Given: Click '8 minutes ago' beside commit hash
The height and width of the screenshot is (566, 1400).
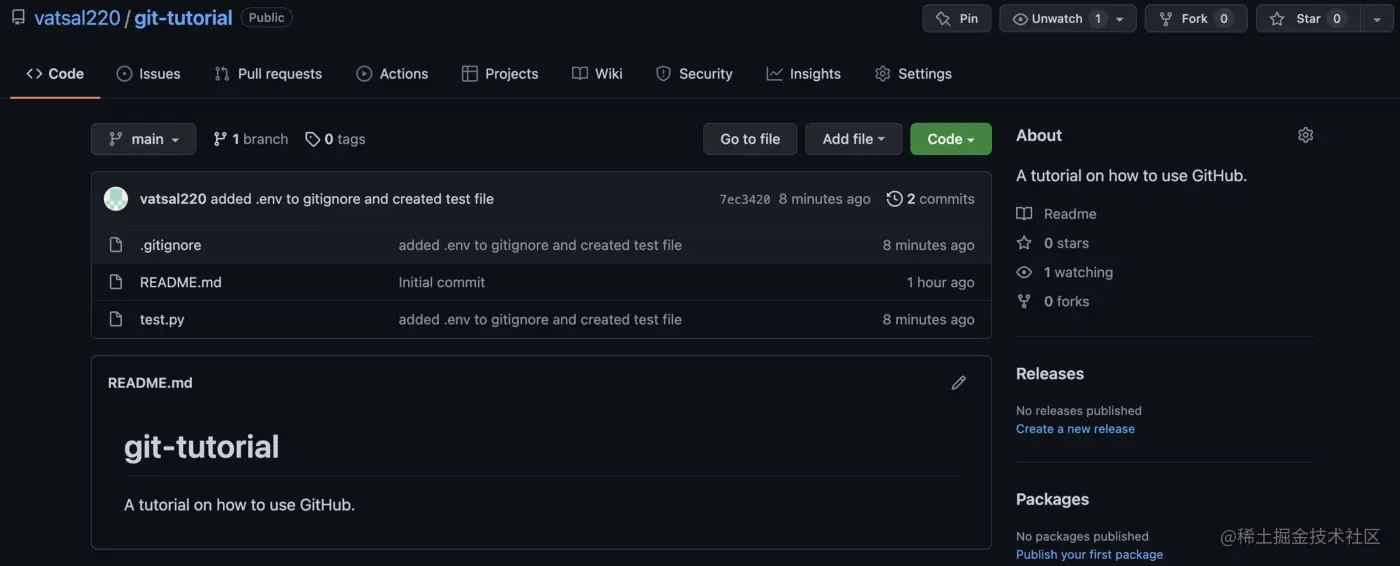Looking at the screenshot, I should pyautogui.click(x=825, y=199).
